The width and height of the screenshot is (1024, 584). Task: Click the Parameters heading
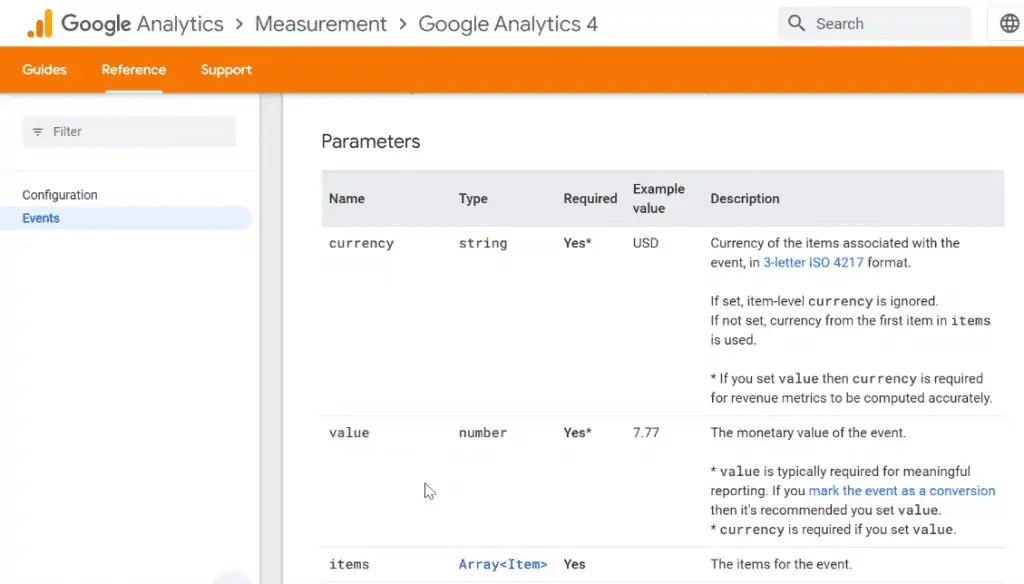371,142
